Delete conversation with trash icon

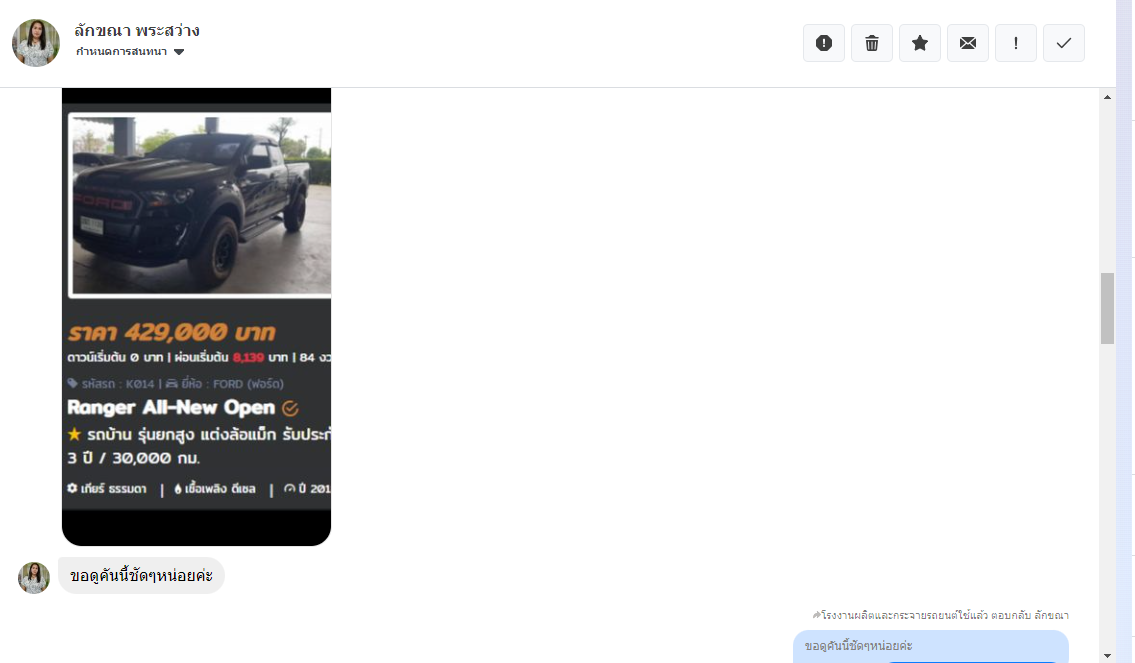(x=872, y=43)
